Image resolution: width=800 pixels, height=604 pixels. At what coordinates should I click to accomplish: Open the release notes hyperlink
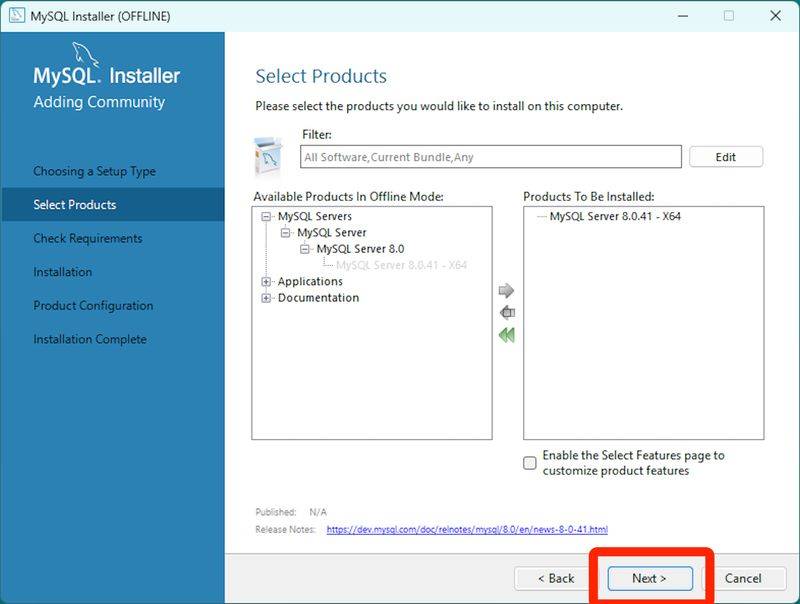[467, 530]
